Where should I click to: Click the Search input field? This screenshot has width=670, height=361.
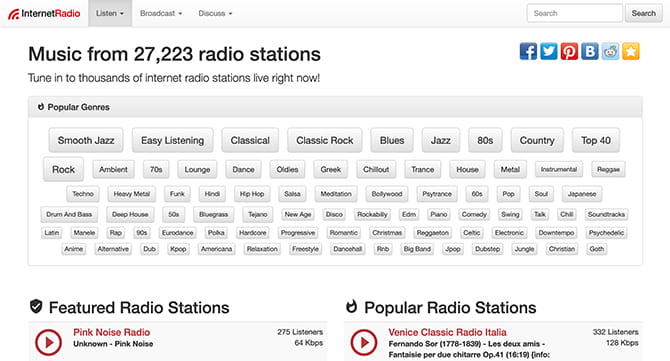point(575,13)
